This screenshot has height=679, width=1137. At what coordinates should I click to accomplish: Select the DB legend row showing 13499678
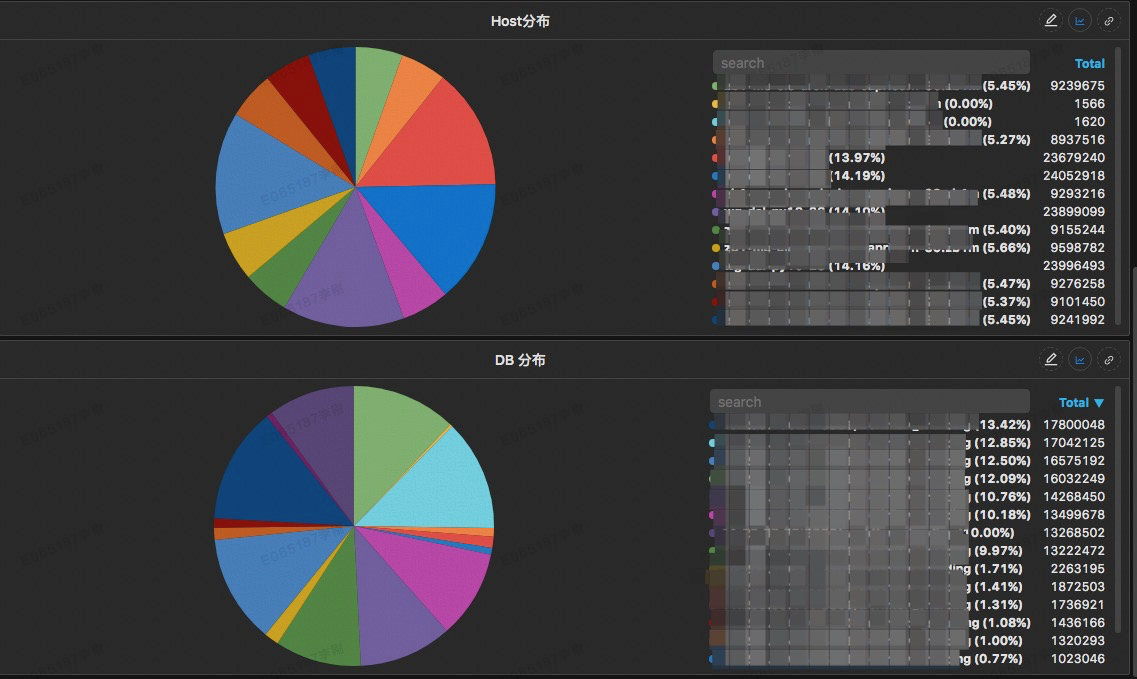pos(907,514)
